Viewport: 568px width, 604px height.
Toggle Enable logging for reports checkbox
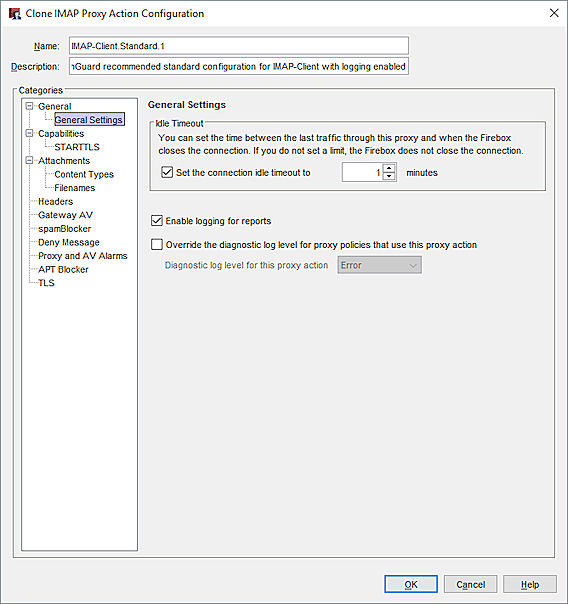157,221
